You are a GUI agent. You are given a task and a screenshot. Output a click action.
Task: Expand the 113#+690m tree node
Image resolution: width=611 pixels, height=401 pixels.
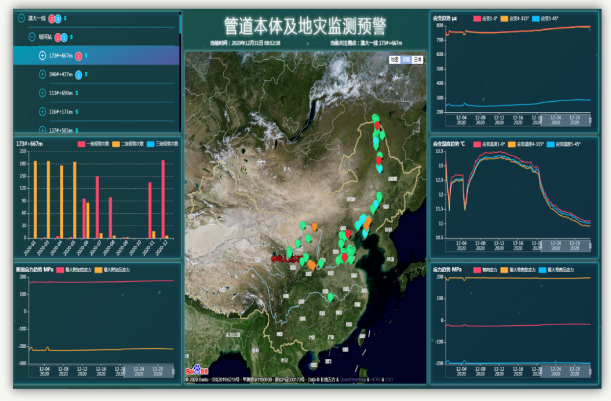pos(42,93)
